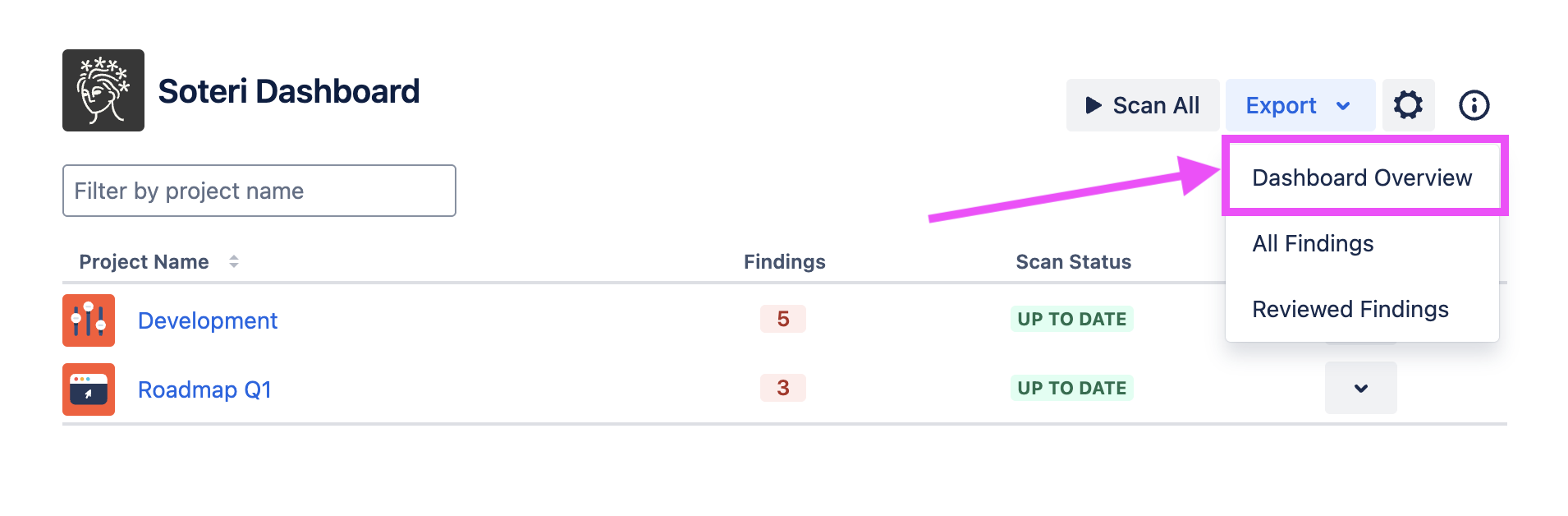Open the Development project link
Screen dimensions: 1568x516
[x=208, y=320]
